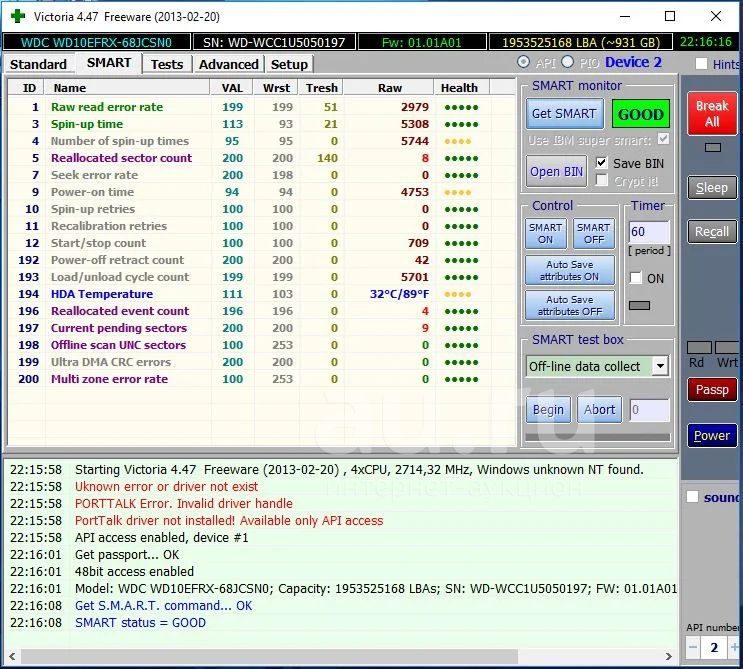743x669 pixels.
Task: Toggle Use IBM super smart checkbox
Action: [x=664, y=139]
